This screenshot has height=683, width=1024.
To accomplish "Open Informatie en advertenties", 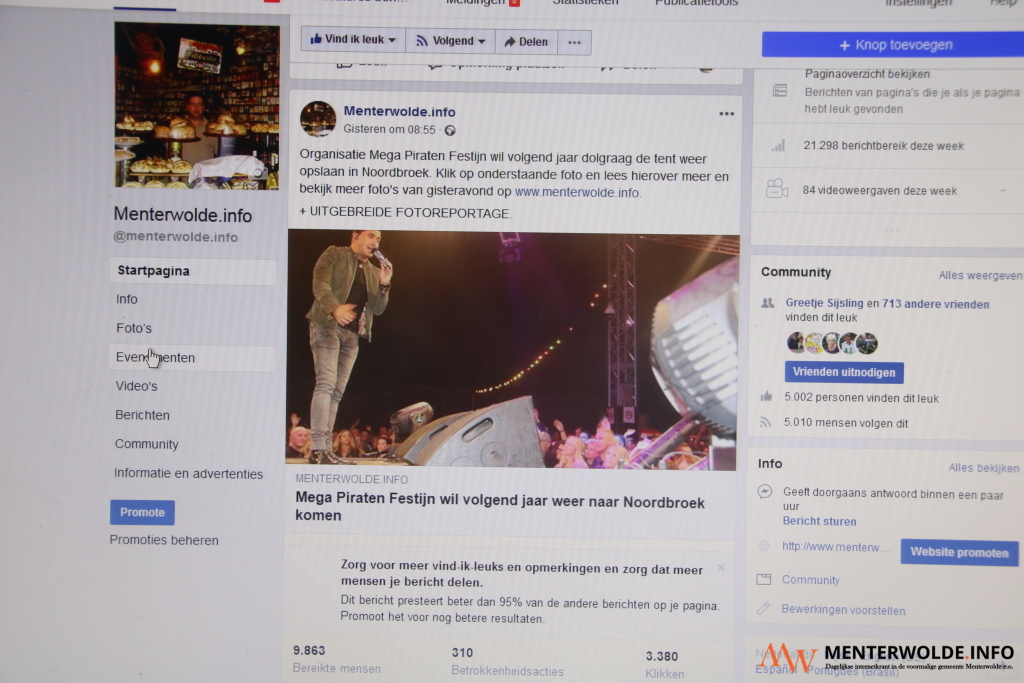I will 189,473.
